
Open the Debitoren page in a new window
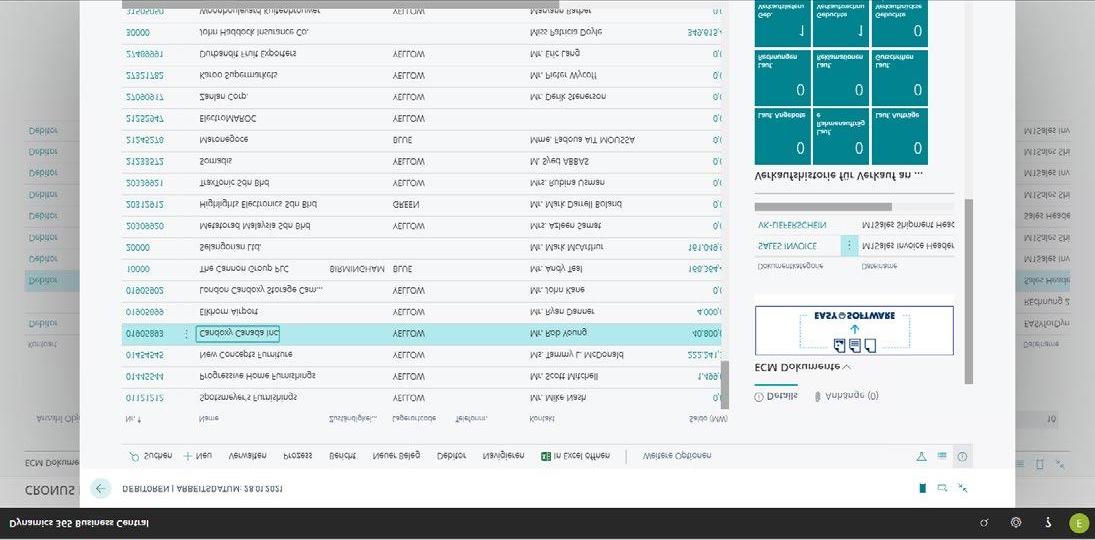[942, 488]
